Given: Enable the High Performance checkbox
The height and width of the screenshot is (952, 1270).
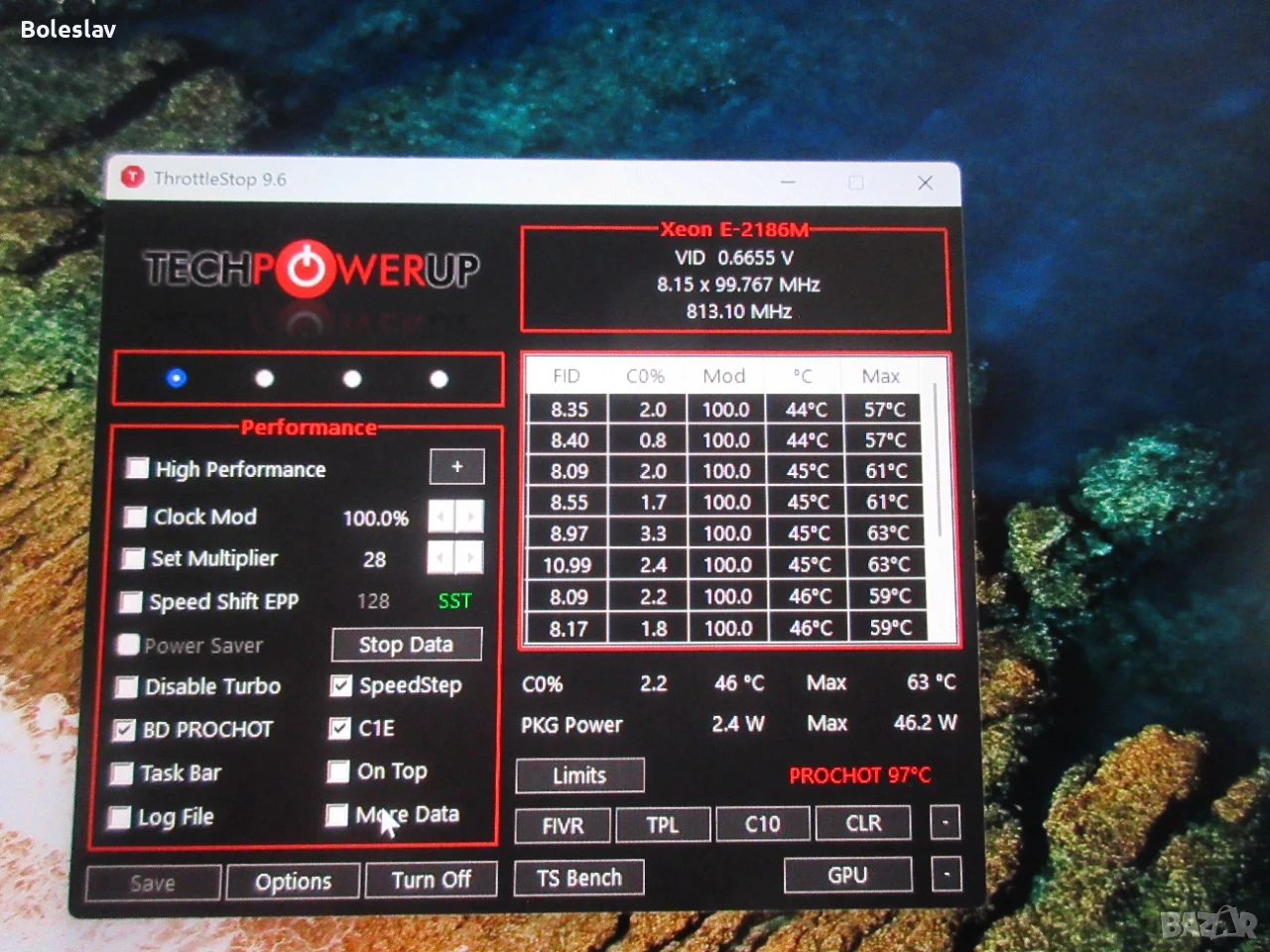Looking at the screenshot, I should [137, 468].
